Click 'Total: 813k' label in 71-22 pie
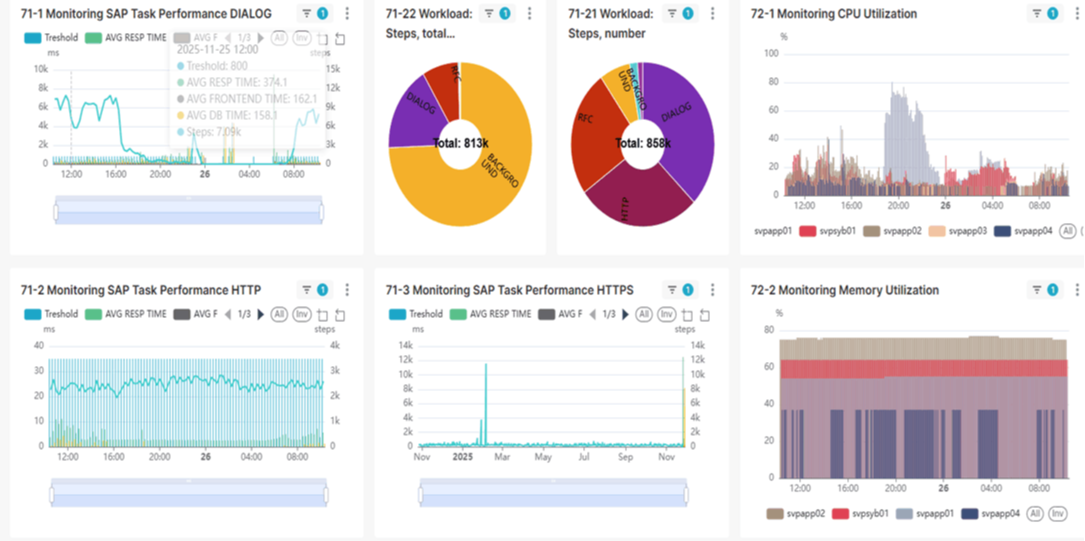The height and width of the screenshot is (541, 1085). pyautogui.click(x=460, y=143)
